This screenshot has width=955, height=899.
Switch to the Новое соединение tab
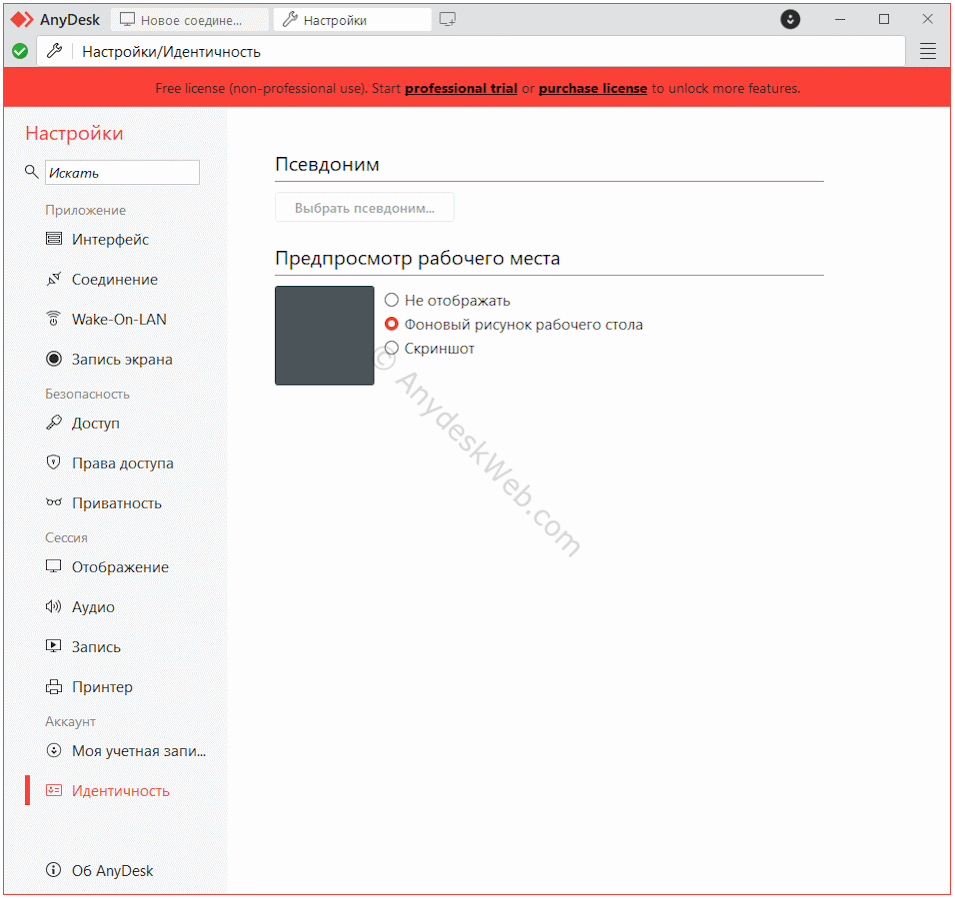189,20
